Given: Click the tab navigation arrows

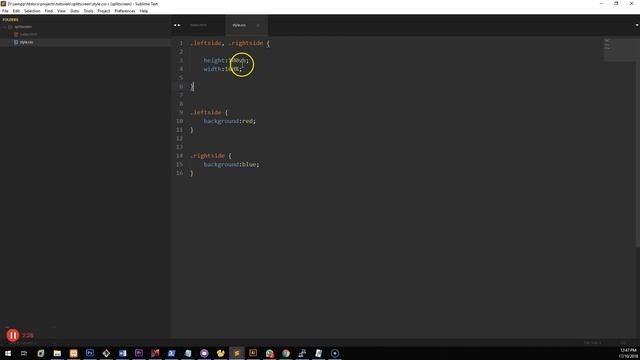Looking at the screenshot, I should pos(177,25).
